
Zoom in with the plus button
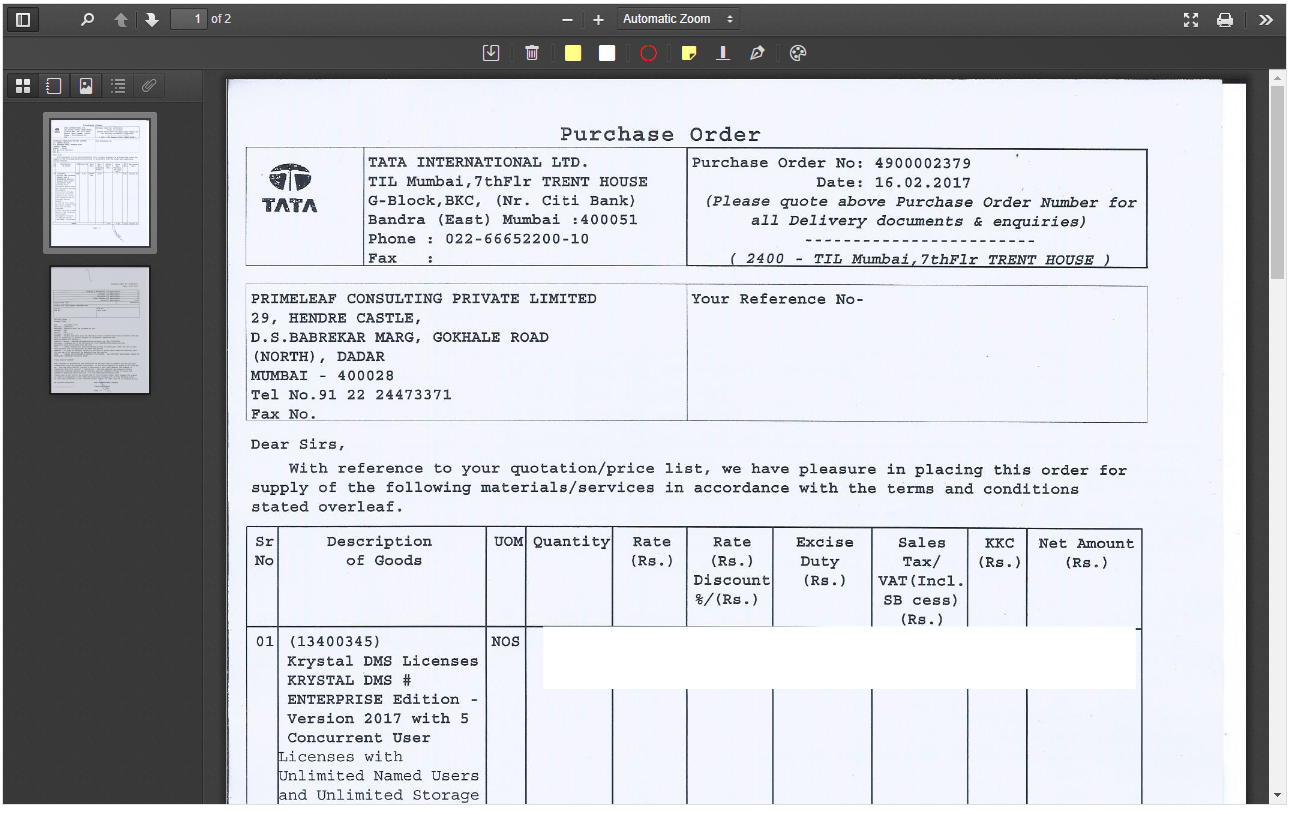[x=598, y=20]
